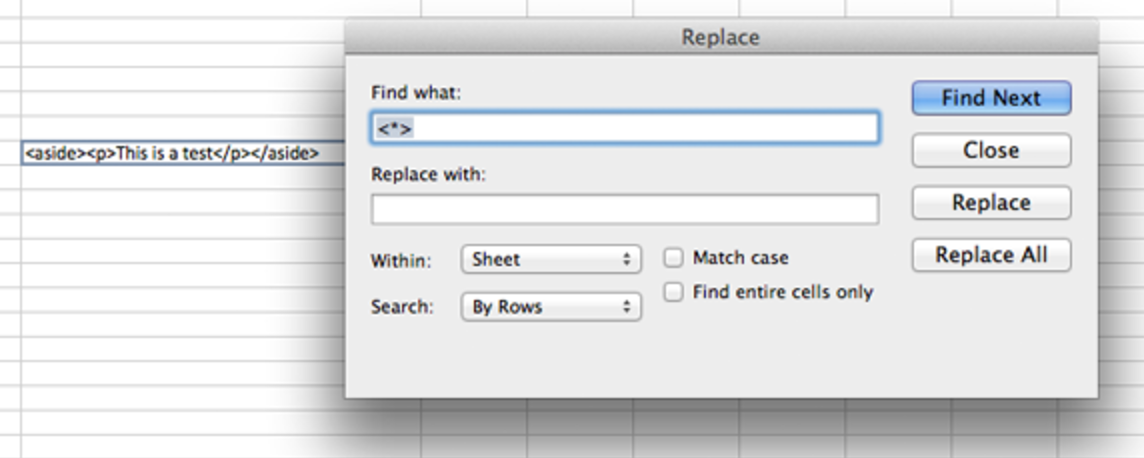Click the Match case label text
The width and height of the screenshot is (1144, 458).
(741, 258)
